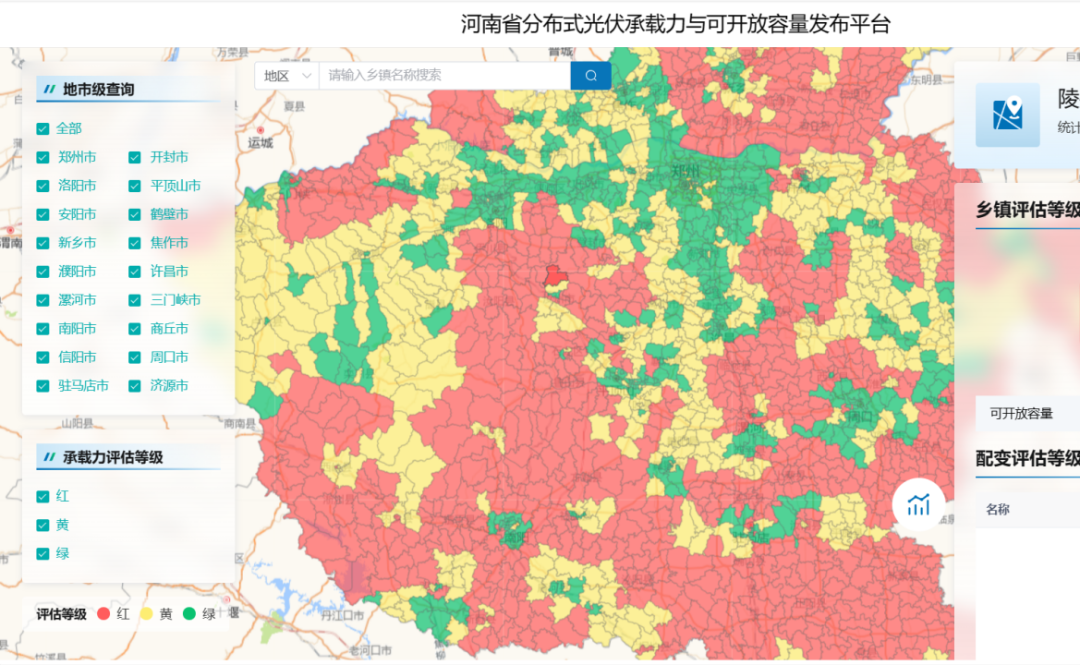Toggle the 三门峡市 checkbox
The image size is (1080, 665).
click(x=135, y=301)
